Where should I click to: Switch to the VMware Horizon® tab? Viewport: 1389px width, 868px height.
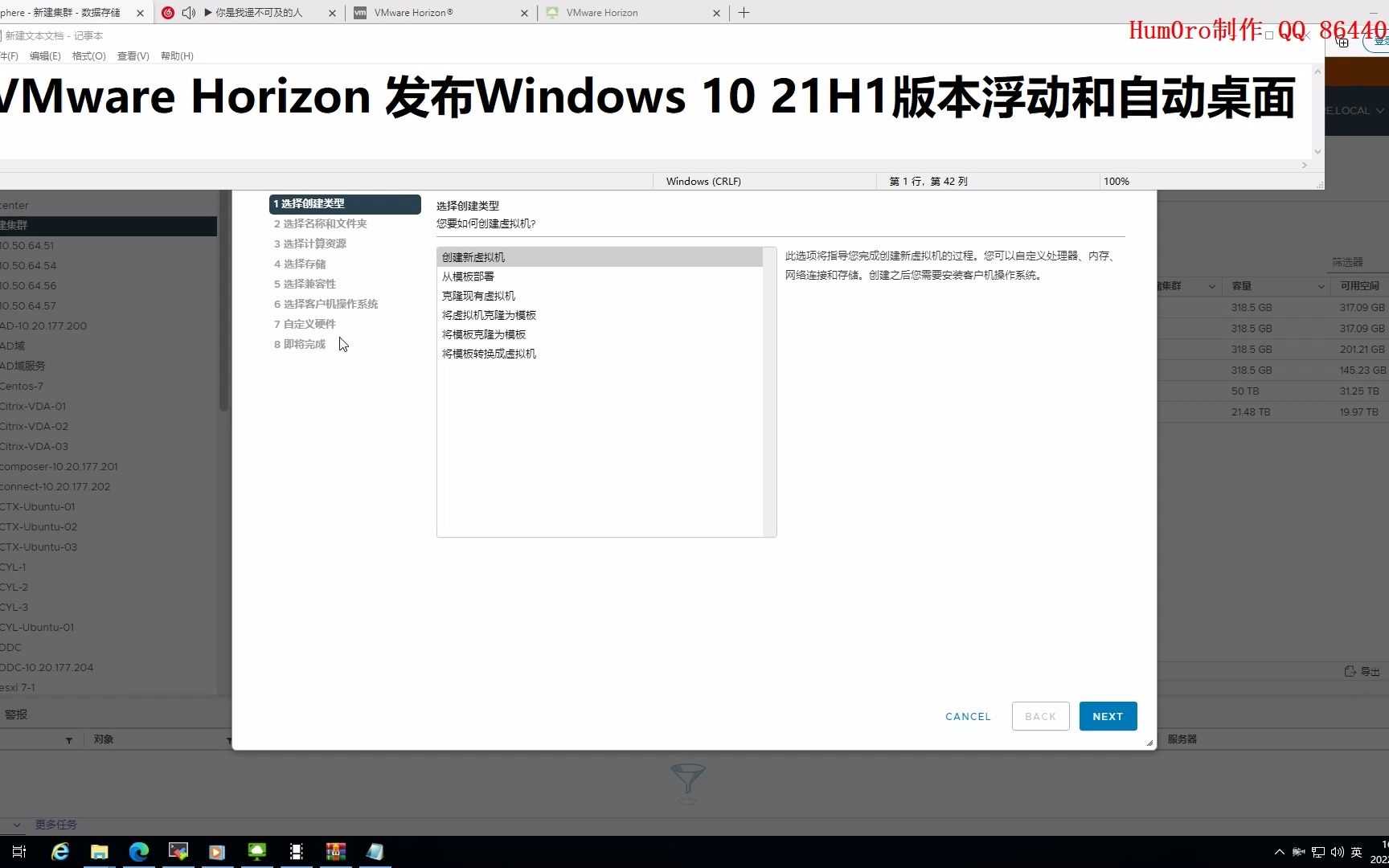coord(440,13)
